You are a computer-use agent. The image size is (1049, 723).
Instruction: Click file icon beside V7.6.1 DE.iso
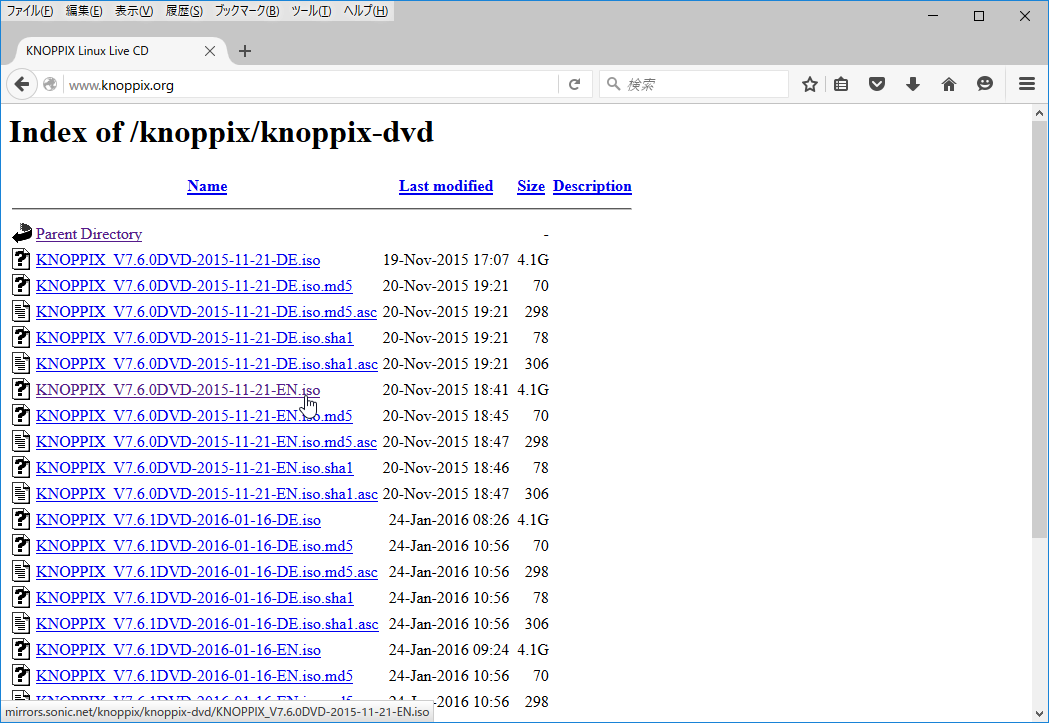pyautogui.click(x=21, y=520)
